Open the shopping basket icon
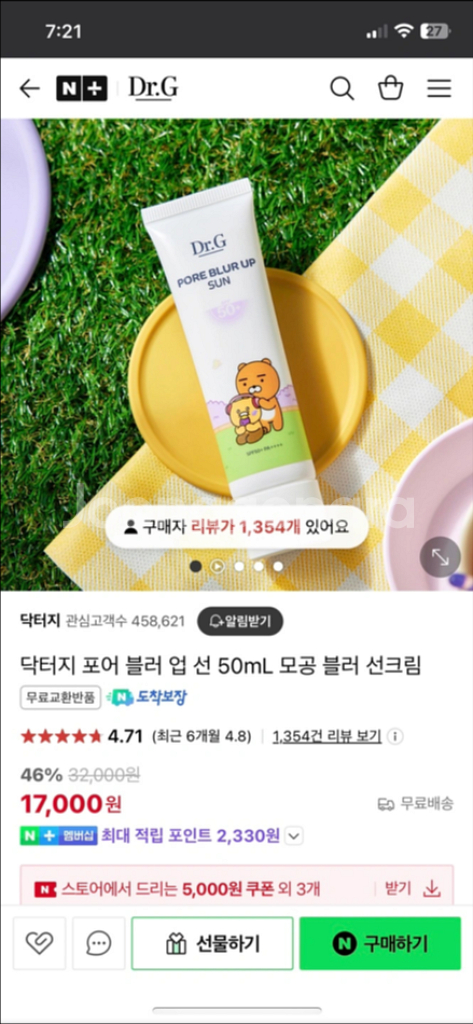The height and width of the screenshot is (1024, 473). (x=391, y=88)
